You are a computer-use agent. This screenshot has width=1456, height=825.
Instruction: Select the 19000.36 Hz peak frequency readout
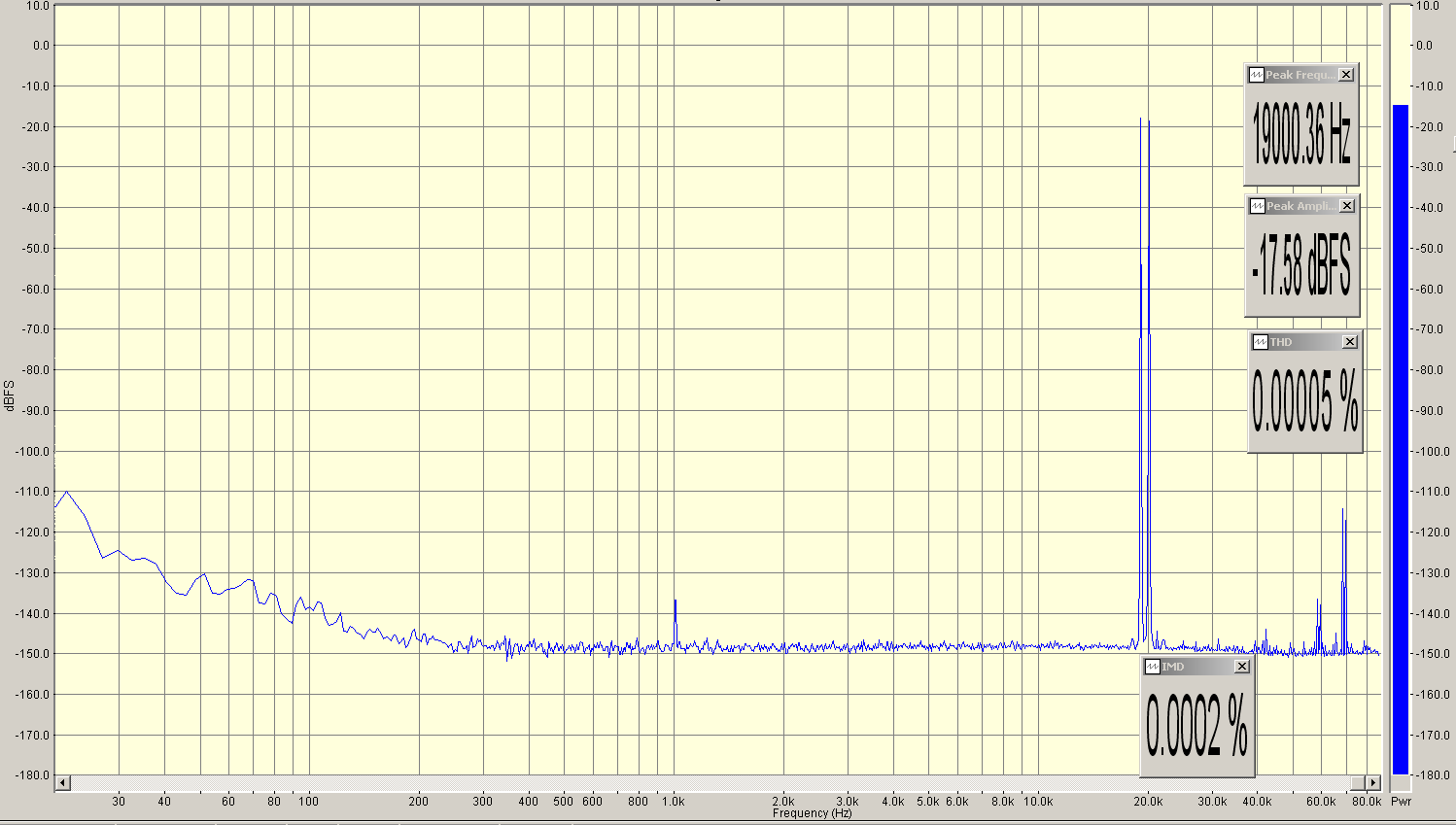pos(1301,133)
